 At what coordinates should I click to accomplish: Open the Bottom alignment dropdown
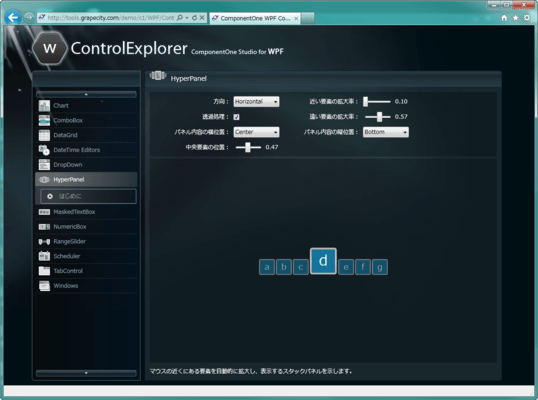coord(386,132)
